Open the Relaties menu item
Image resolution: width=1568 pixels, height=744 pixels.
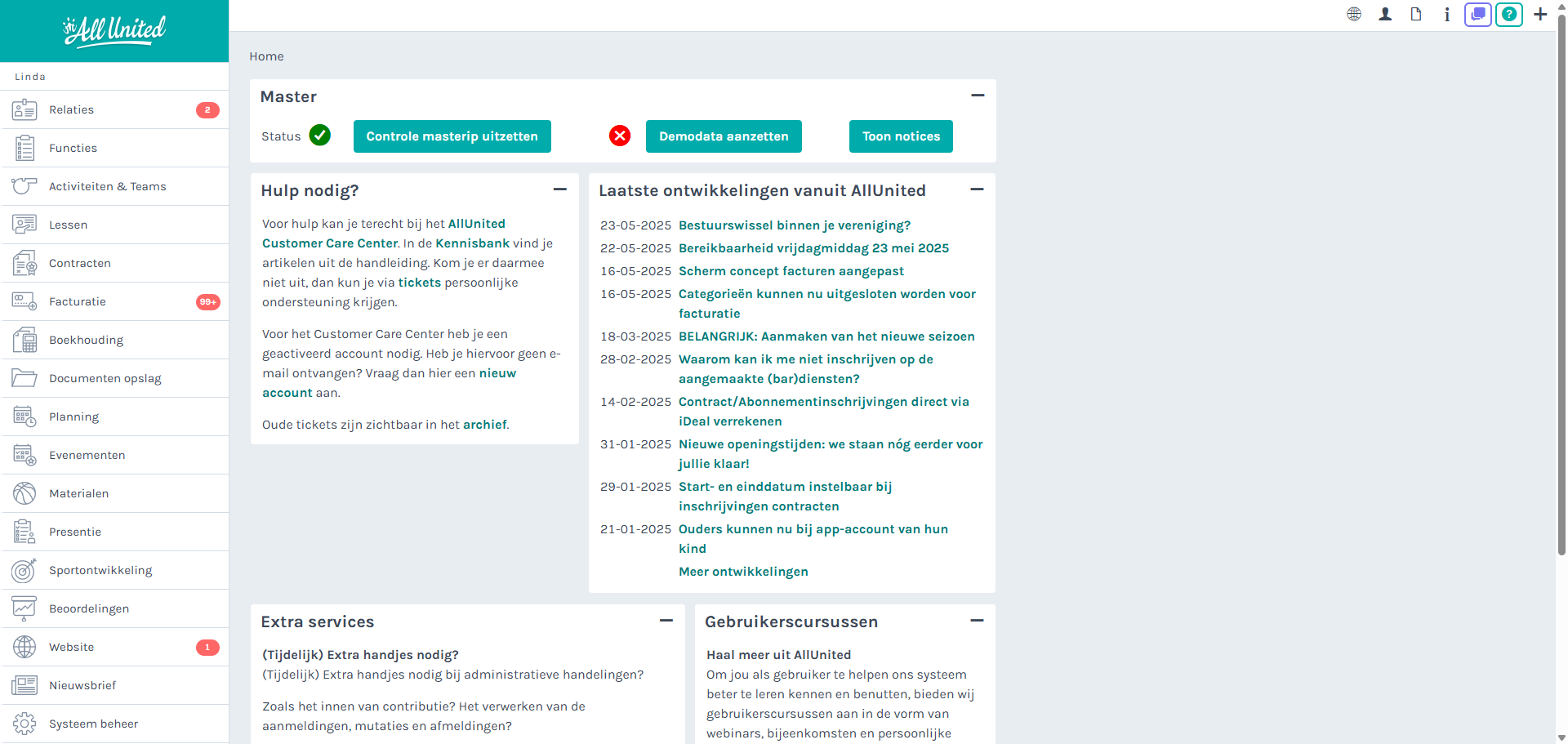pyautogui.click(x=114, y=109)
